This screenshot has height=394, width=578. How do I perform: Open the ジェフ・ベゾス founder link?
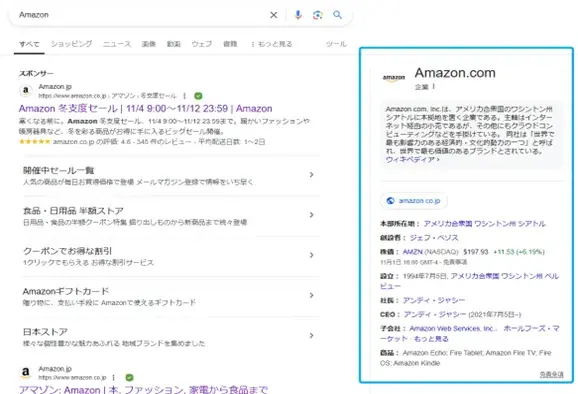pos(434,238)
